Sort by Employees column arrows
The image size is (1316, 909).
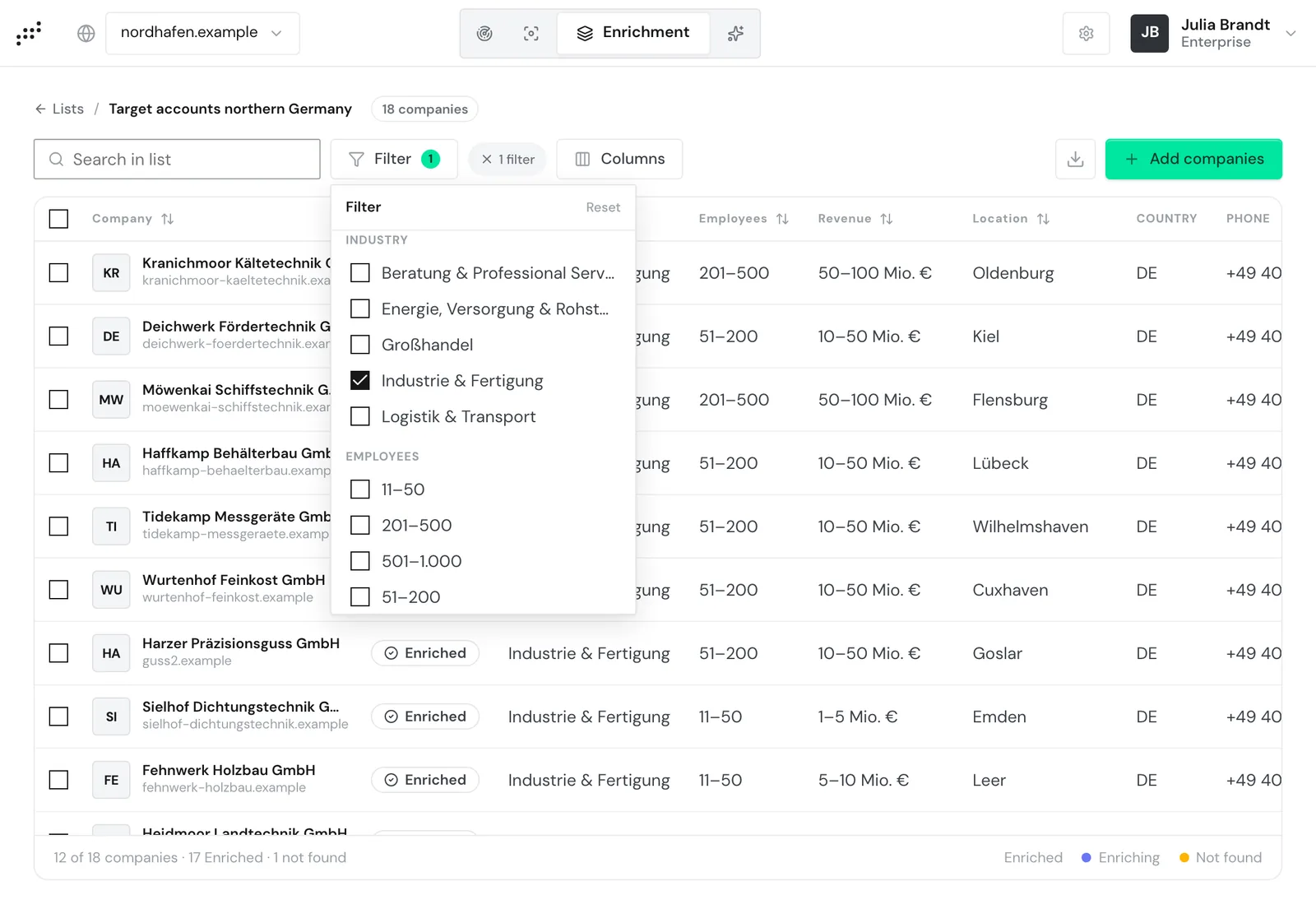tap(782, 219)
